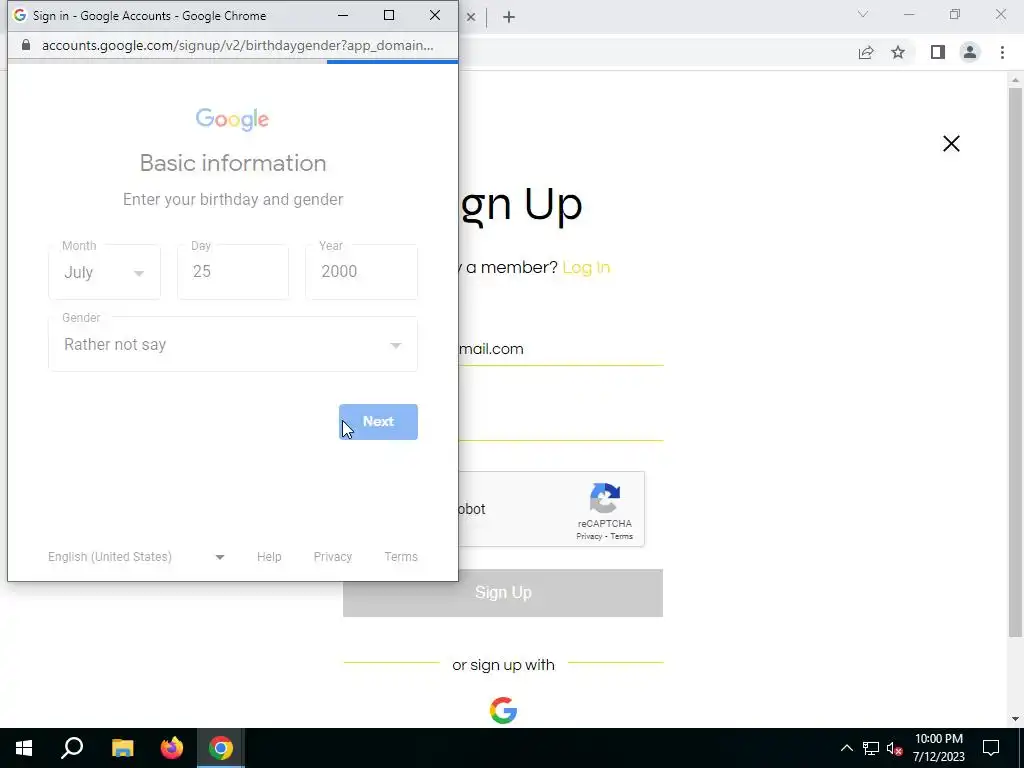Toggle Chrome side panel icon
This screenshot has width=1024, height=768.
click(938, 53)
